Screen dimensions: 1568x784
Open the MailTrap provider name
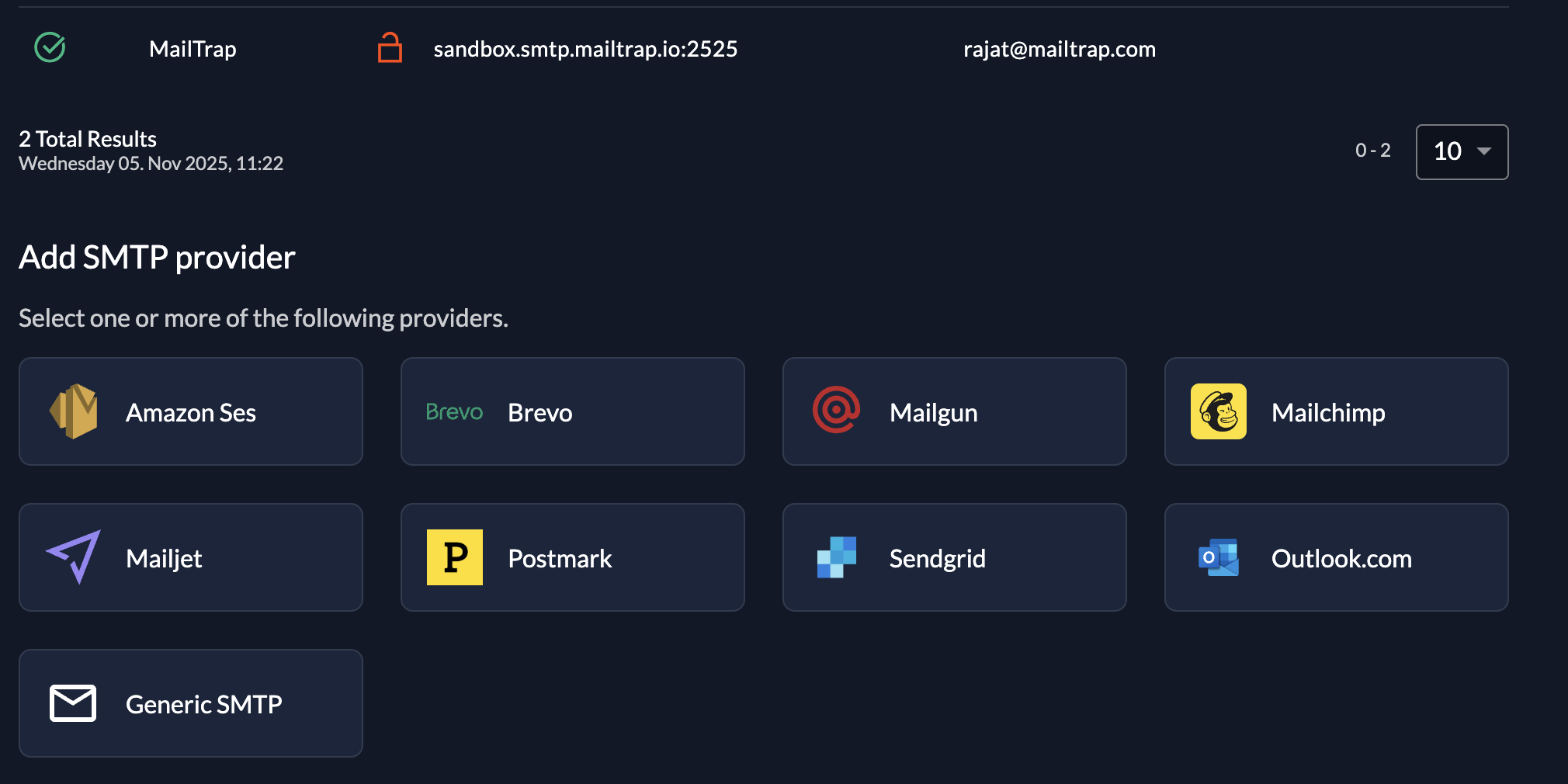(193, 49)
